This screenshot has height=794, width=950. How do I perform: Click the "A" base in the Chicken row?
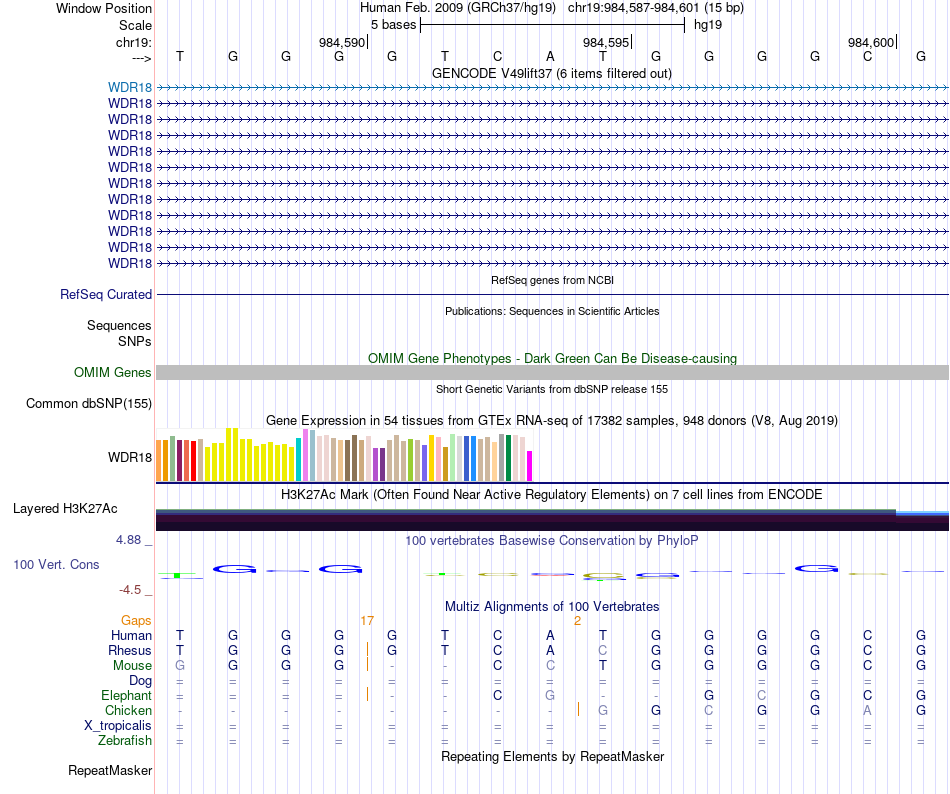(868, 710)
